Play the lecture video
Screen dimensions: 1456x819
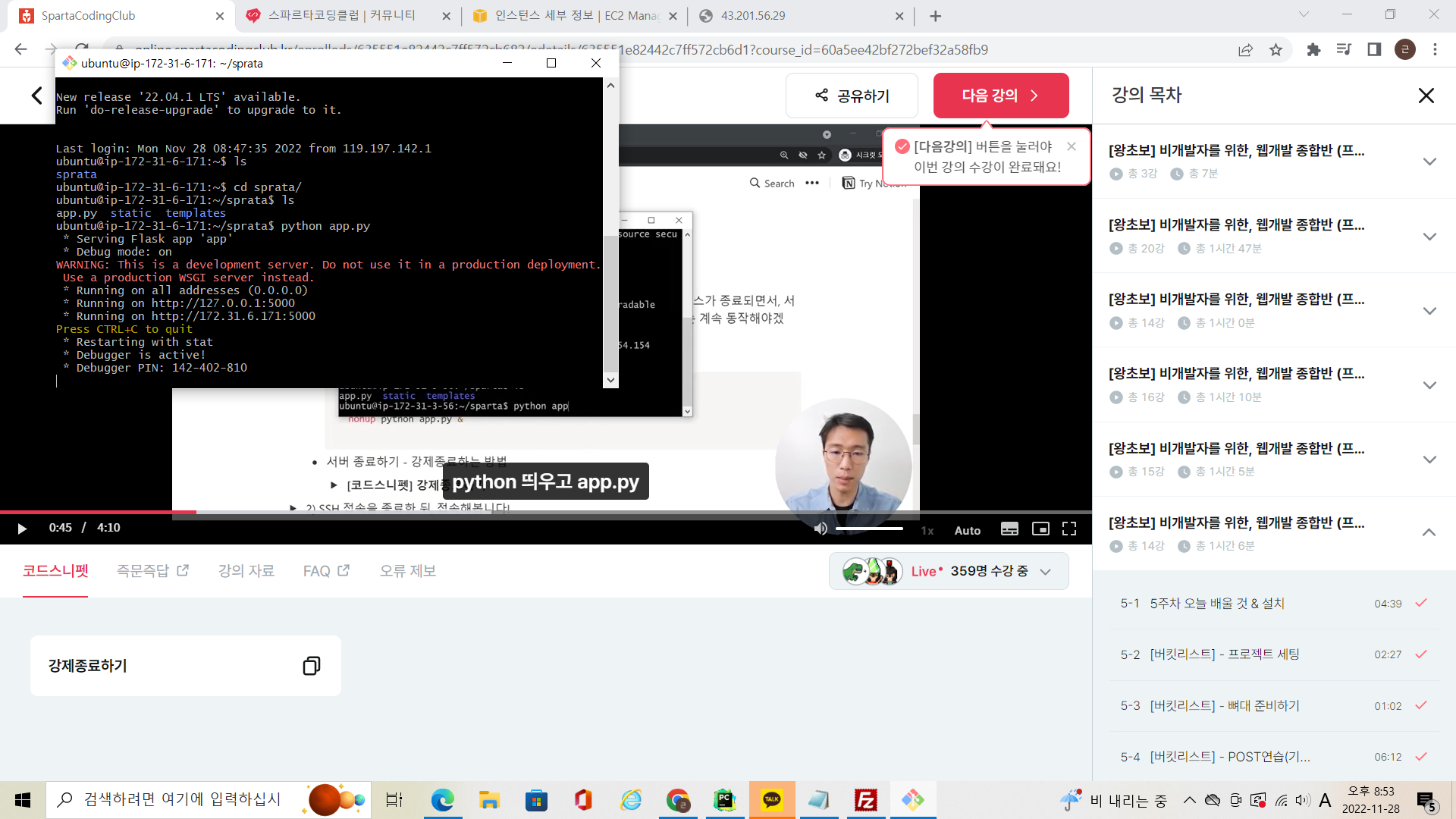(22, 529)
